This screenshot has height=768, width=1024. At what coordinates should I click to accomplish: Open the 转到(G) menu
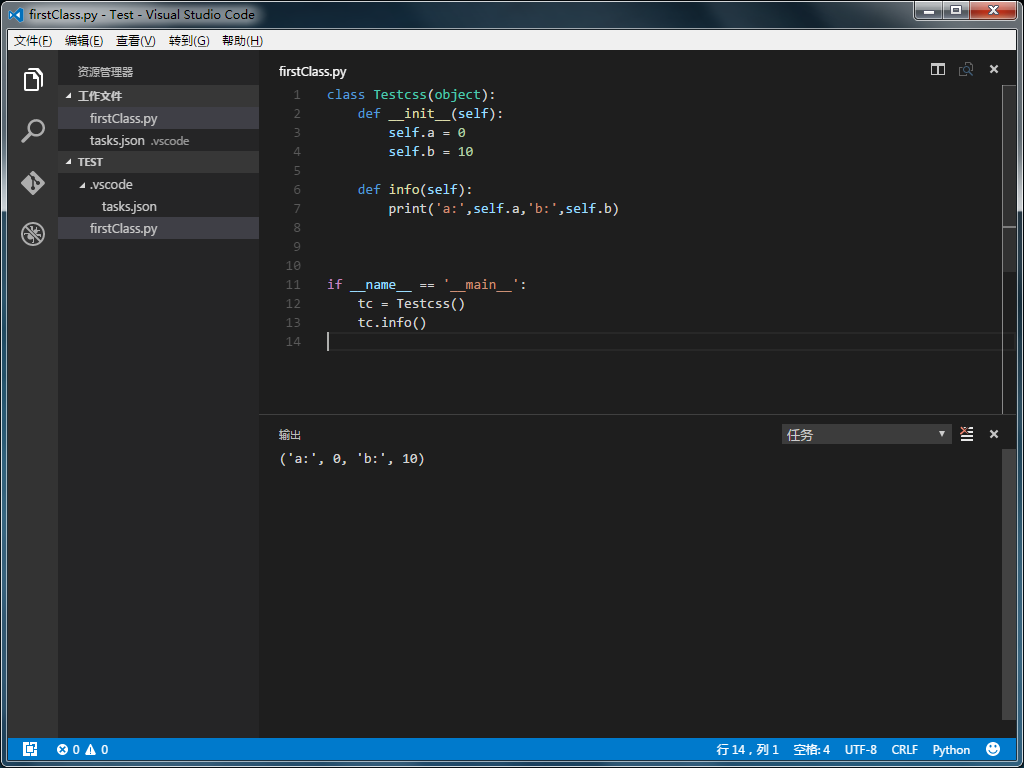tap(189, 40)
